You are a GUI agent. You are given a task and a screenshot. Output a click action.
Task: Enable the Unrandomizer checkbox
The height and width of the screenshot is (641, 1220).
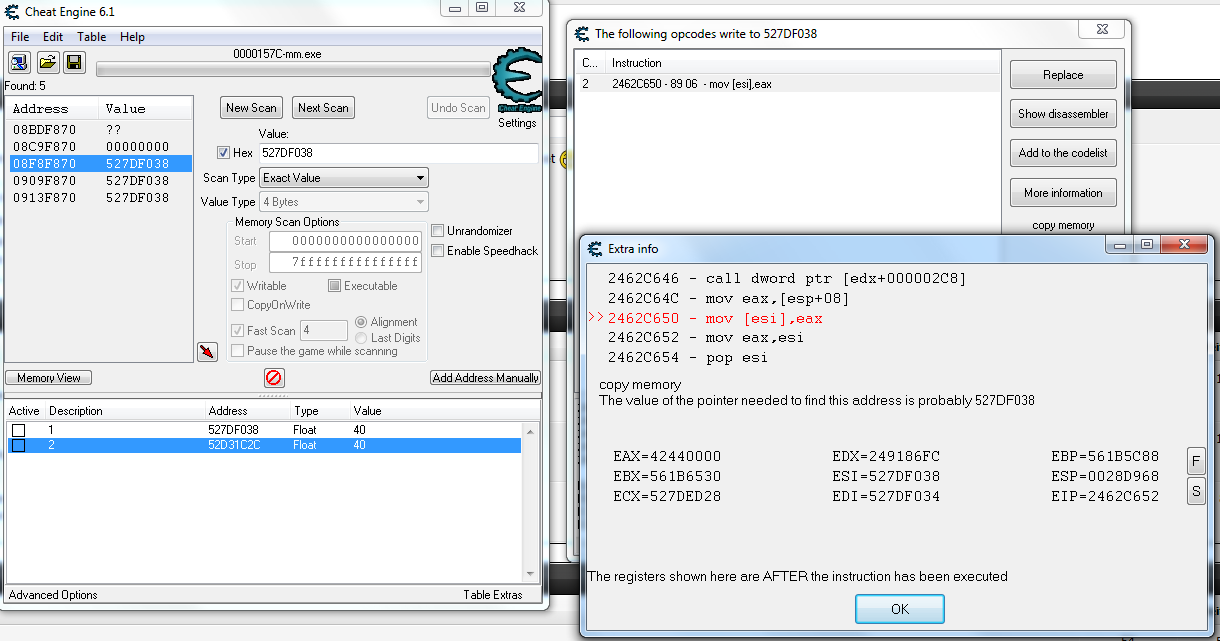438,231
